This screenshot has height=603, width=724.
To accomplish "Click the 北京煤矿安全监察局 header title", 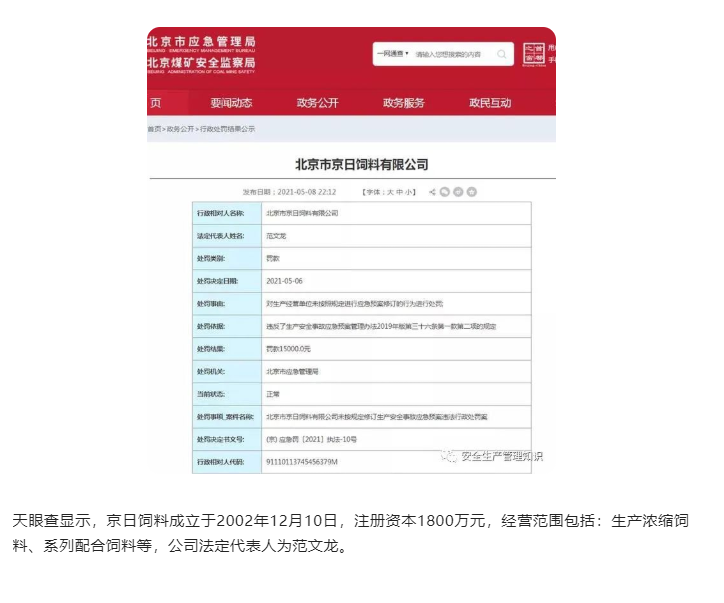I will click(x=201, y=64).
